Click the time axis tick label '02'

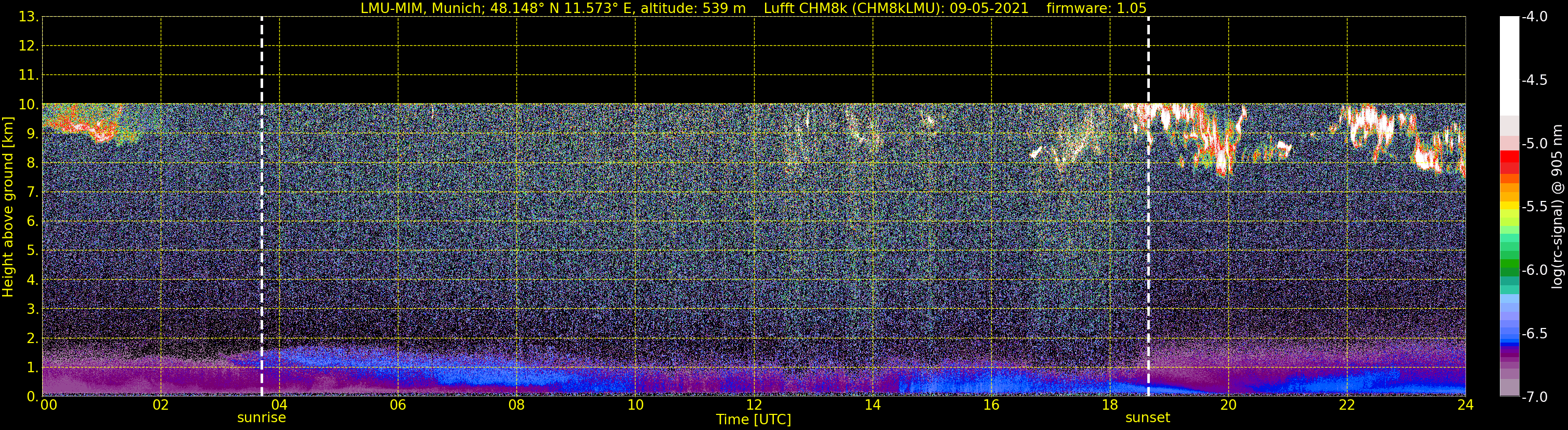(161, 405)
